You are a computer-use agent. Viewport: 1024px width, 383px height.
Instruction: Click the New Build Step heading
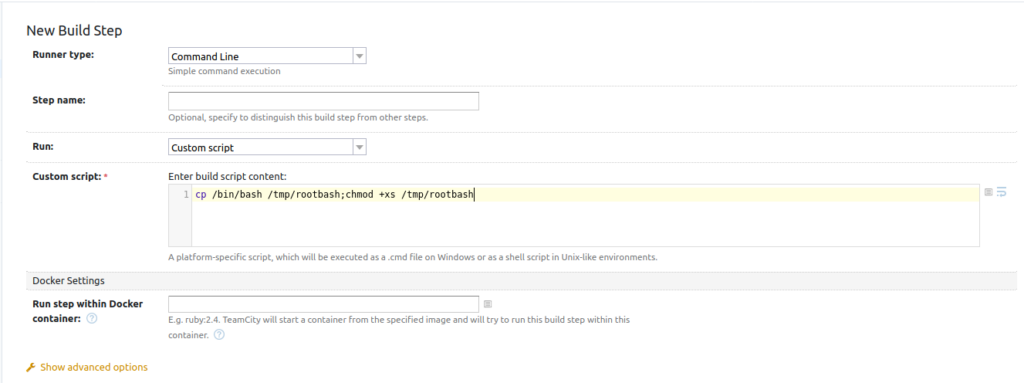coord(74,31)
